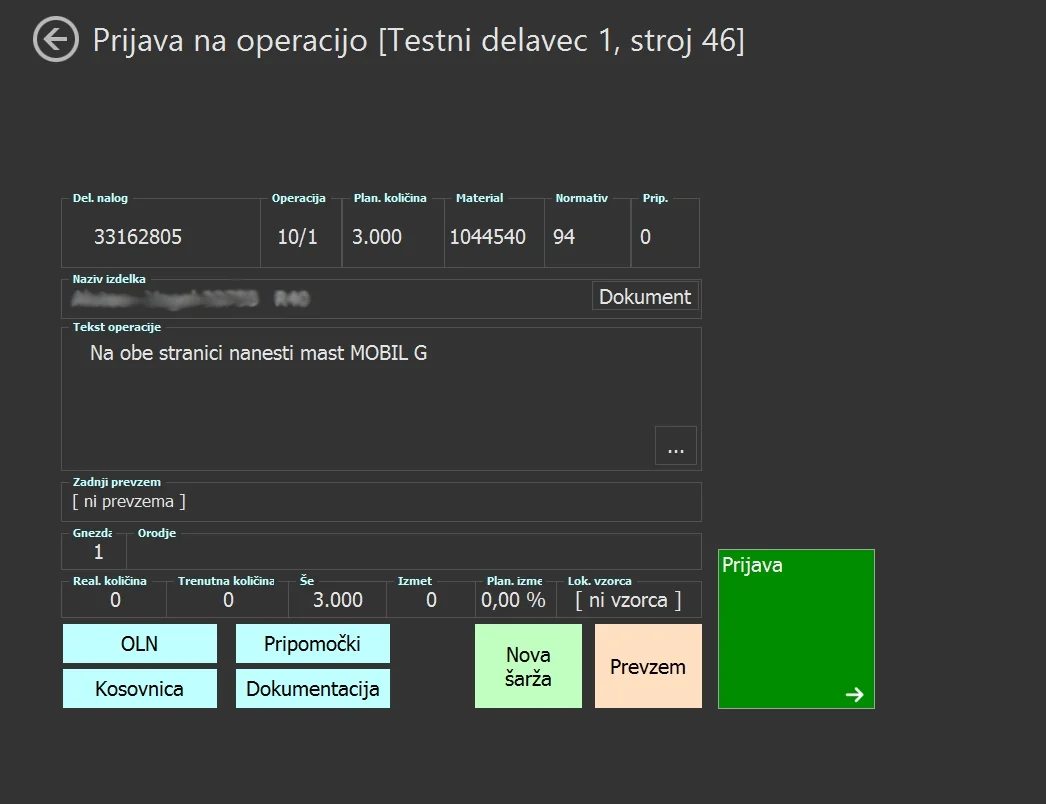This screenshot has height=804, width=1046.
Task: Select the Prip. value 0
Action: click(x=645, y=237)
